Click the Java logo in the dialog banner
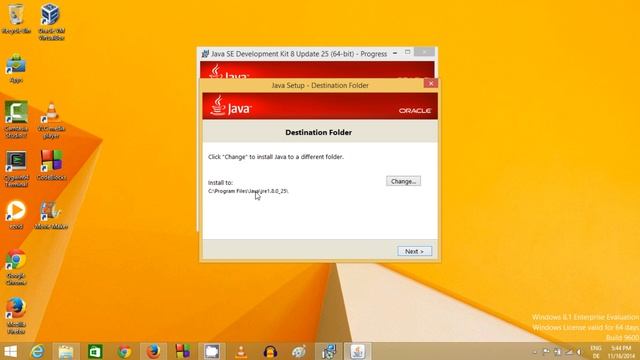 pyautogui.click(x=231, y=106)
